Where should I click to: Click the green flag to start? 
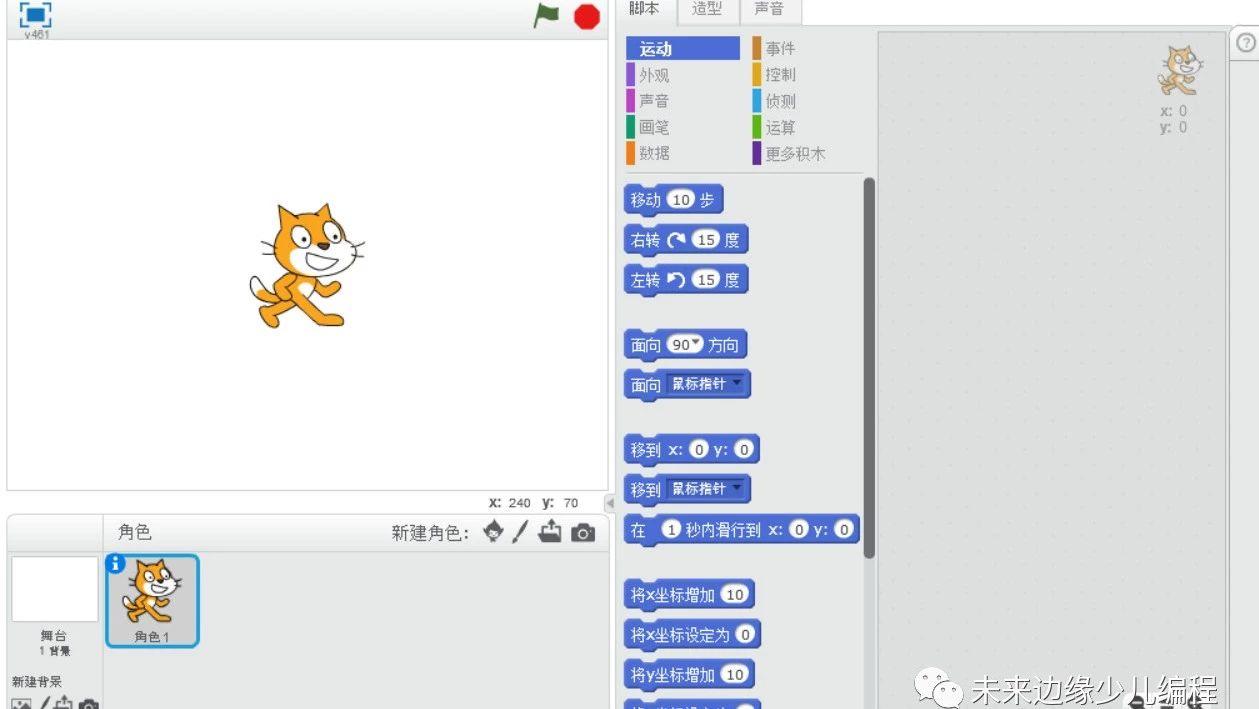tap(546, 15)
